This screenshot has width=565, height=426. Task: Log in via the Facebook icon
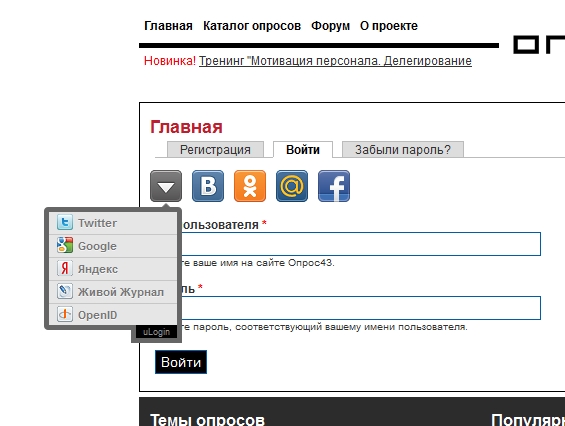pos(334,186)
